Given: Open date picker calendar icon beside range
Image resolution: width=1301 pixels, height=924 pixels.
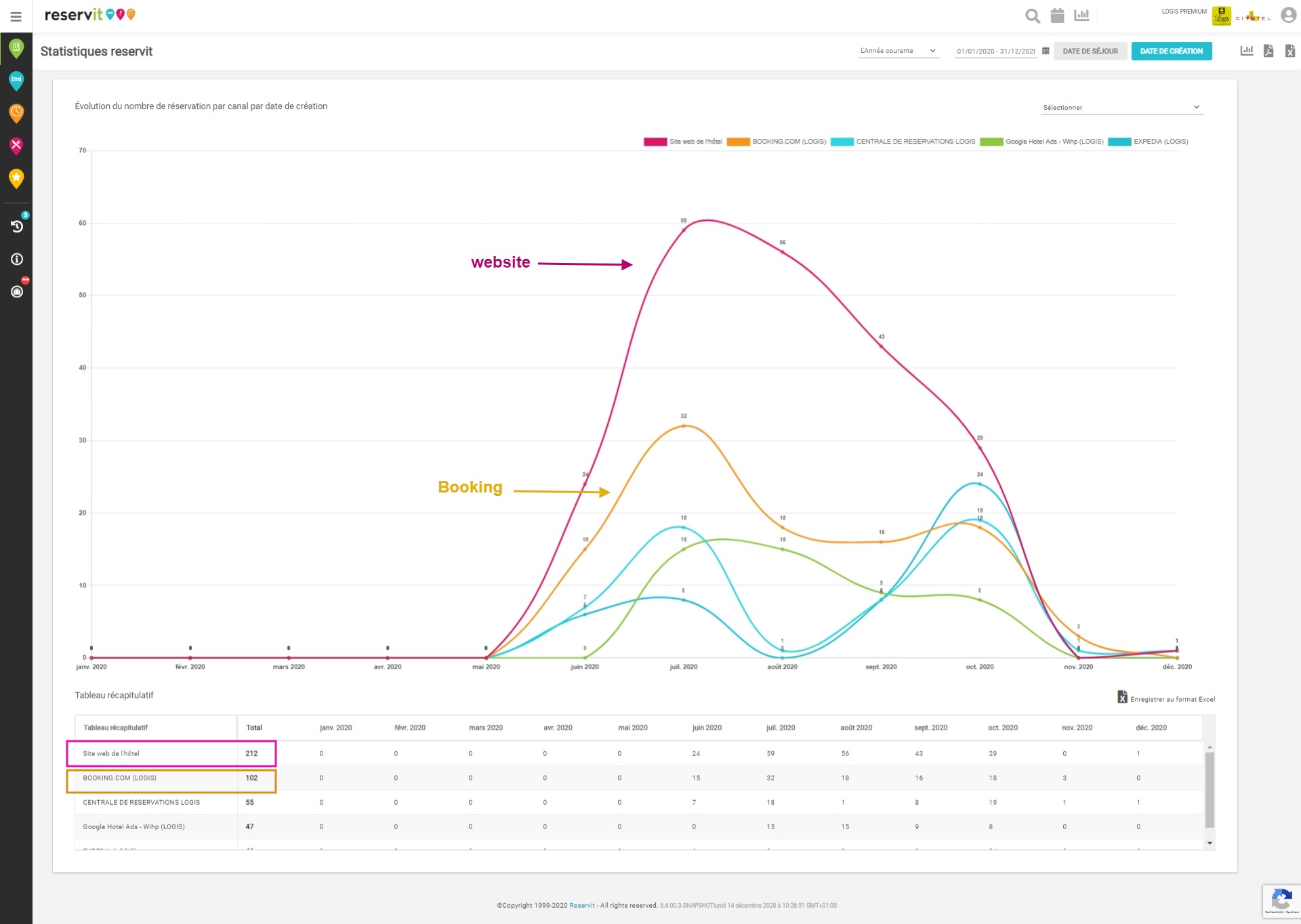Looking at the screenshot, I should [1046, 51].
